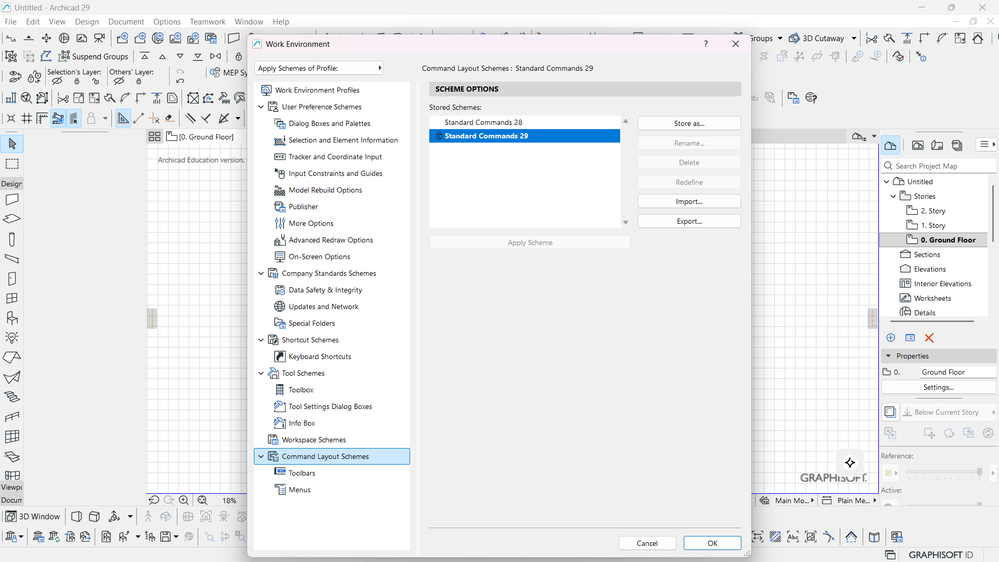Screen dimensions: 999x562
Task: Open the Toolbars settings page
Action: pos(301,473)
